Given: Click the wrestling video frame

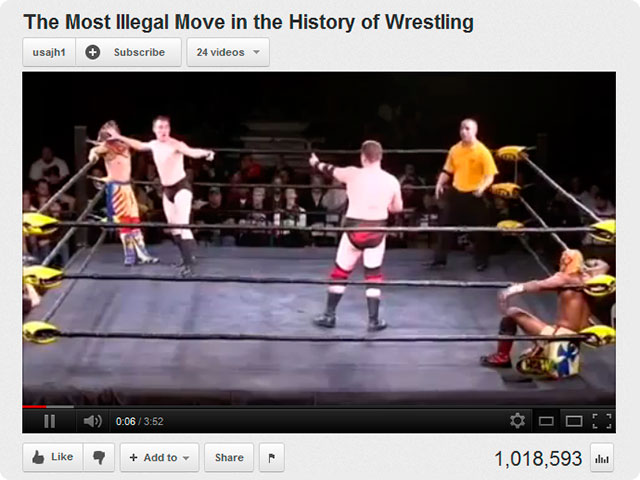Looking at the screenshot, I should pos(319,238).
